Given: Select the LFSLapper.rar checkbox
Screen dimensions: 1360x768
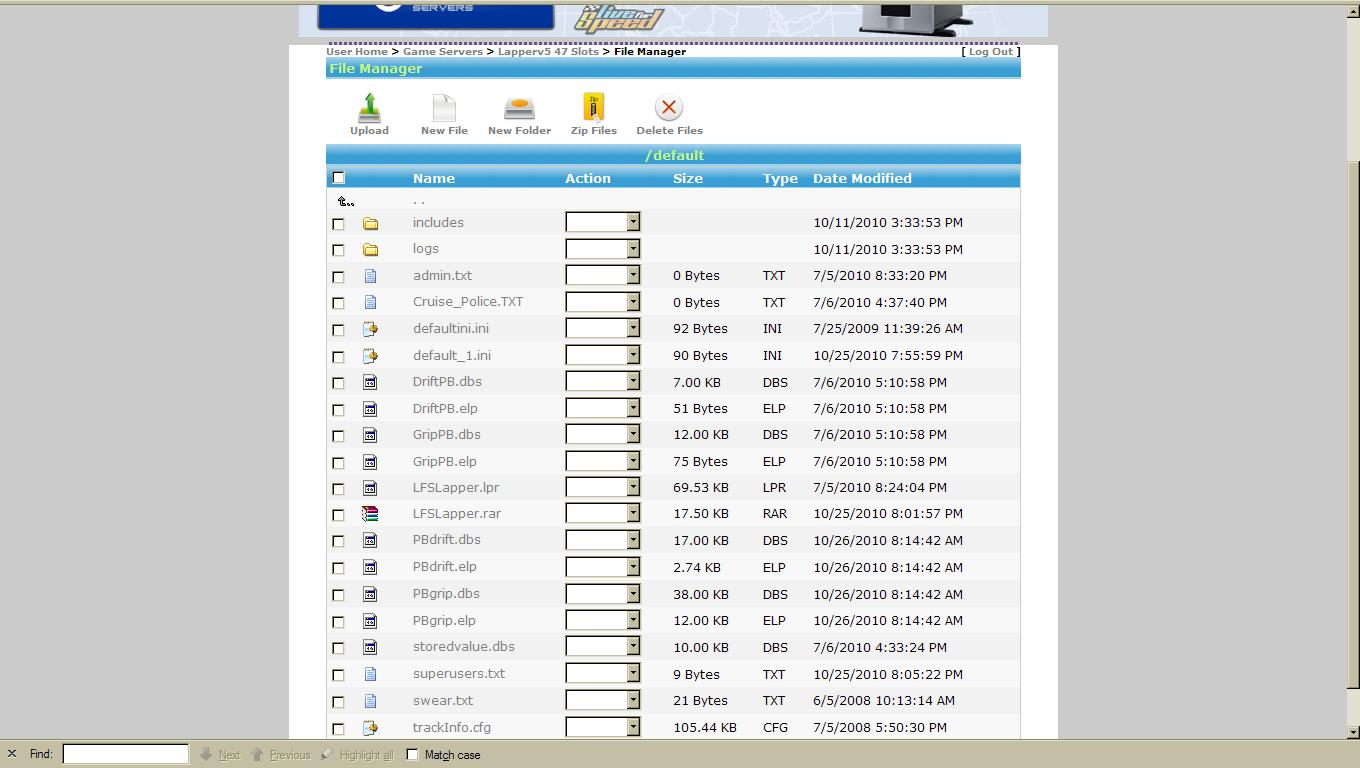Looking at the screenshot, I should (338, 515).
